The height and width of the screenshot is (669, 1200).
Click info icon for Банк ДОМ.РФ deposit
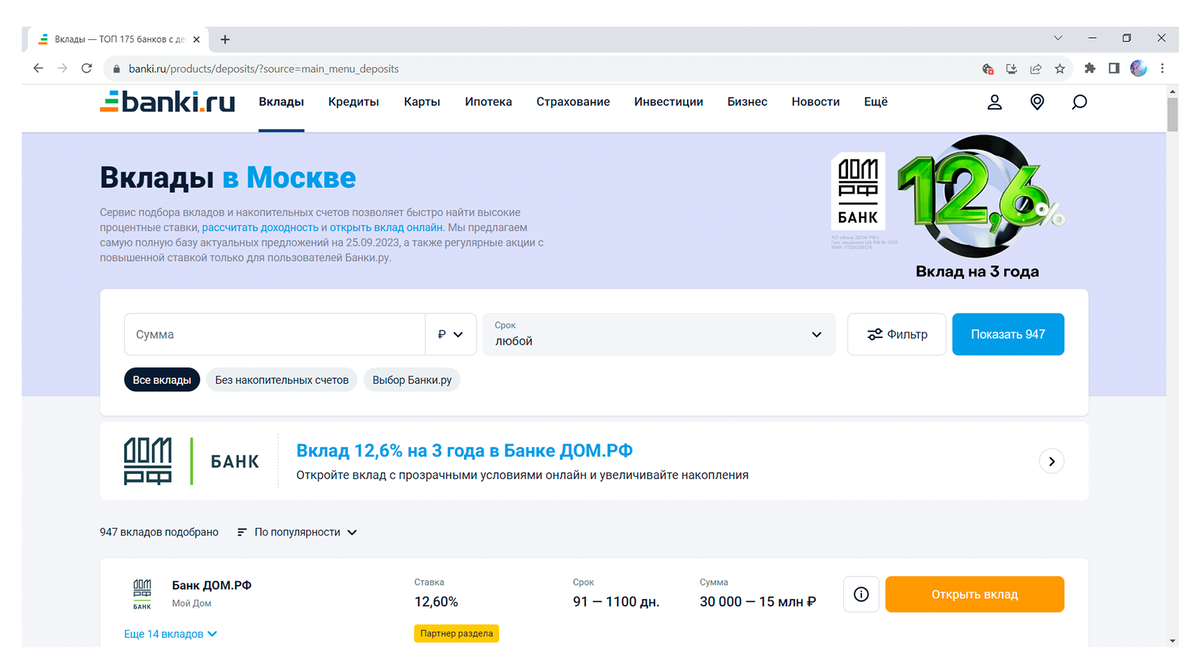[861, 594]
